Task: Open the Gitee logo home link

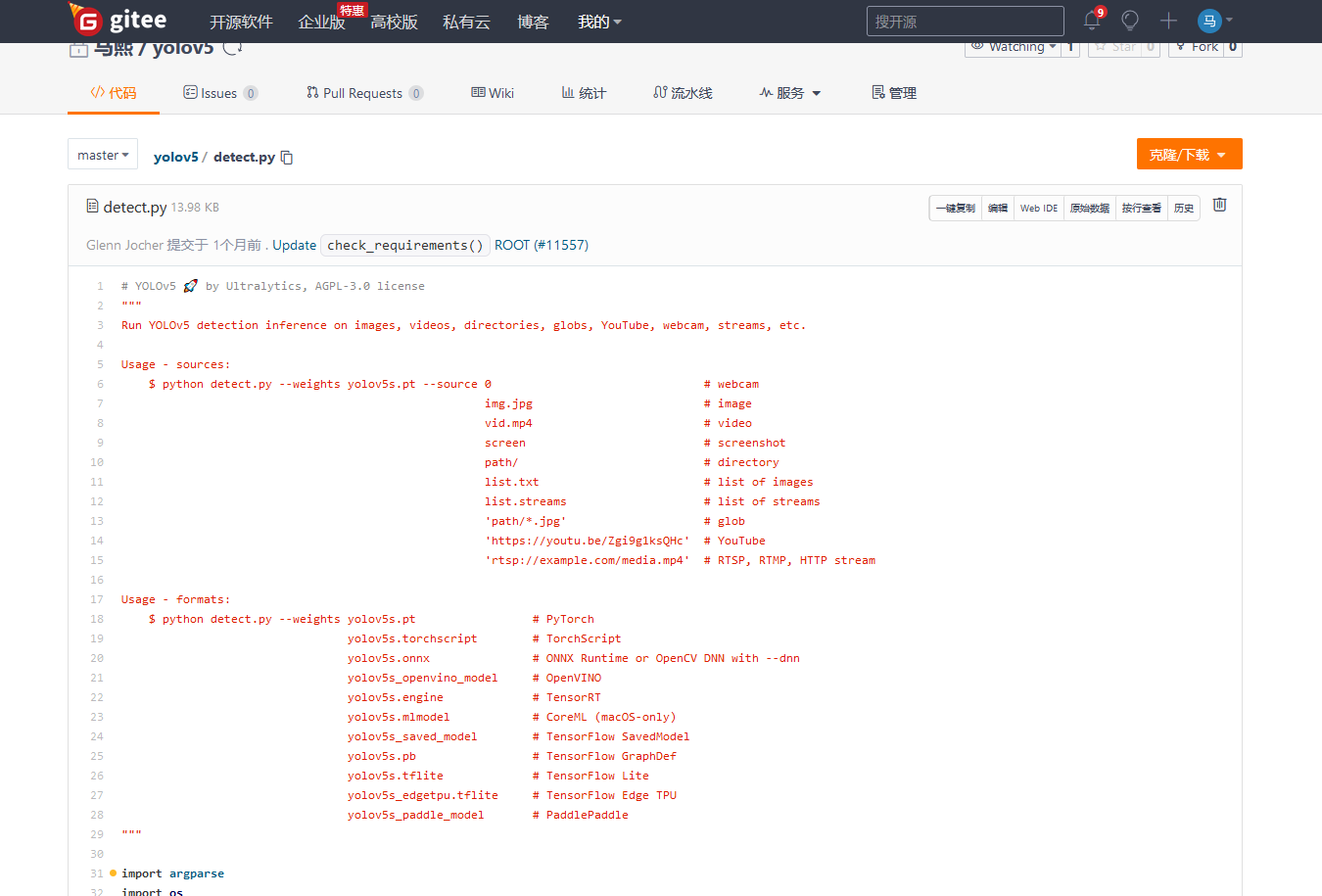Action: coord(118,20)
